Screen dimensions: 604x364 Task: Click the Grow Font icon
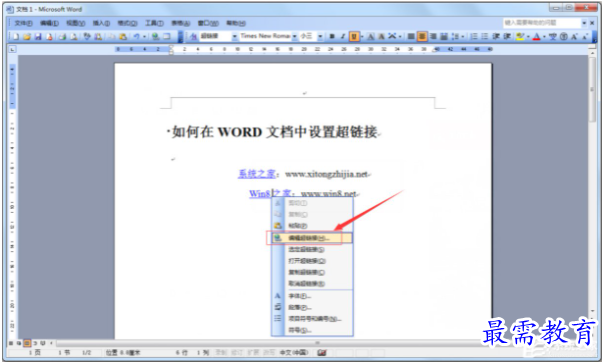[574, 37]
